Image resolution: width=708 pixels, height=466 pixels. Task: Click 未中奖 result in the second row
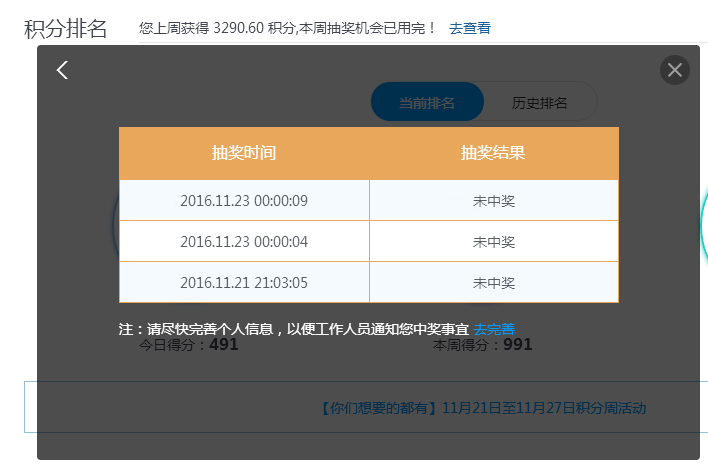coord(494,242)
